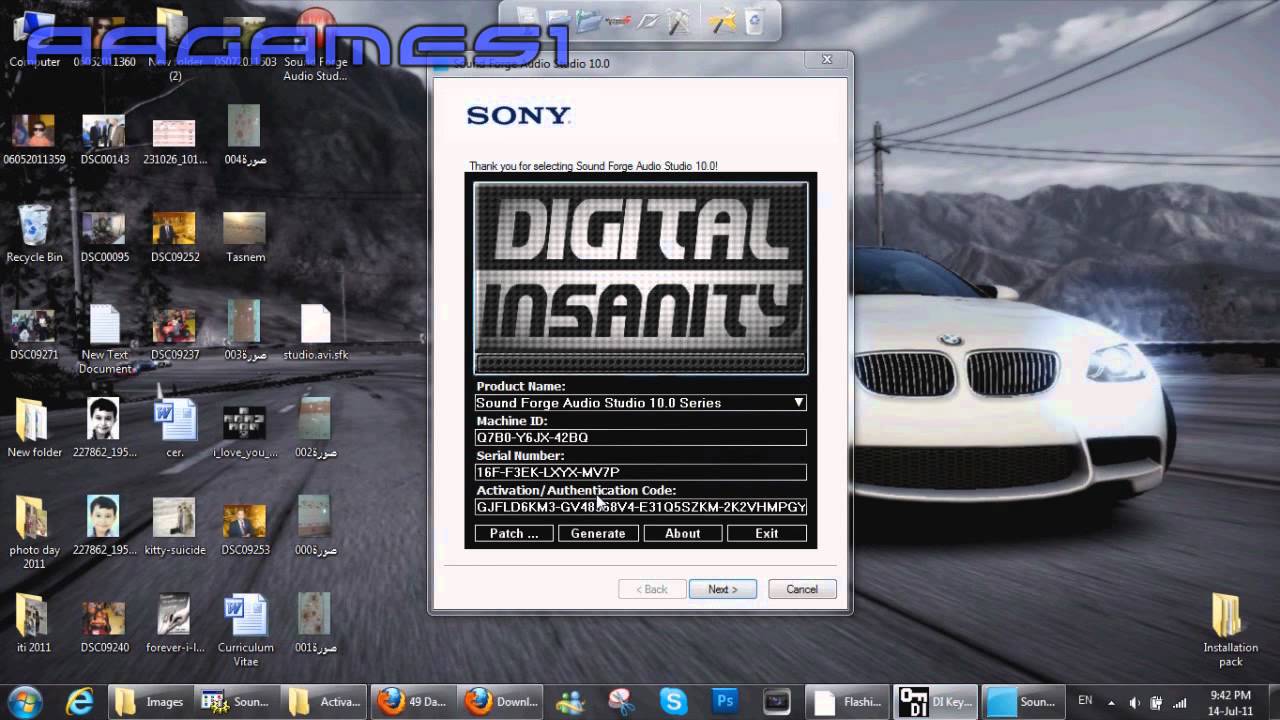Select the i_love_you_... image thumbnail
The height and width of the screenshot is (720, 1280).
click(245, 428)
